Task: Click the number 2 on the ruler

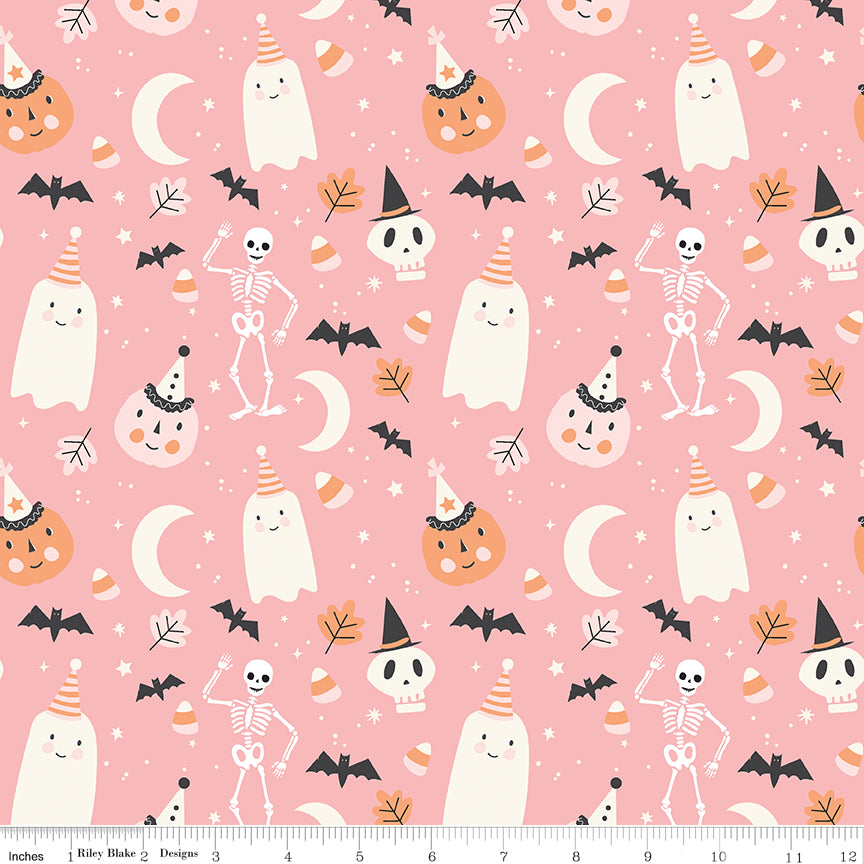Action: coord(143,856)
